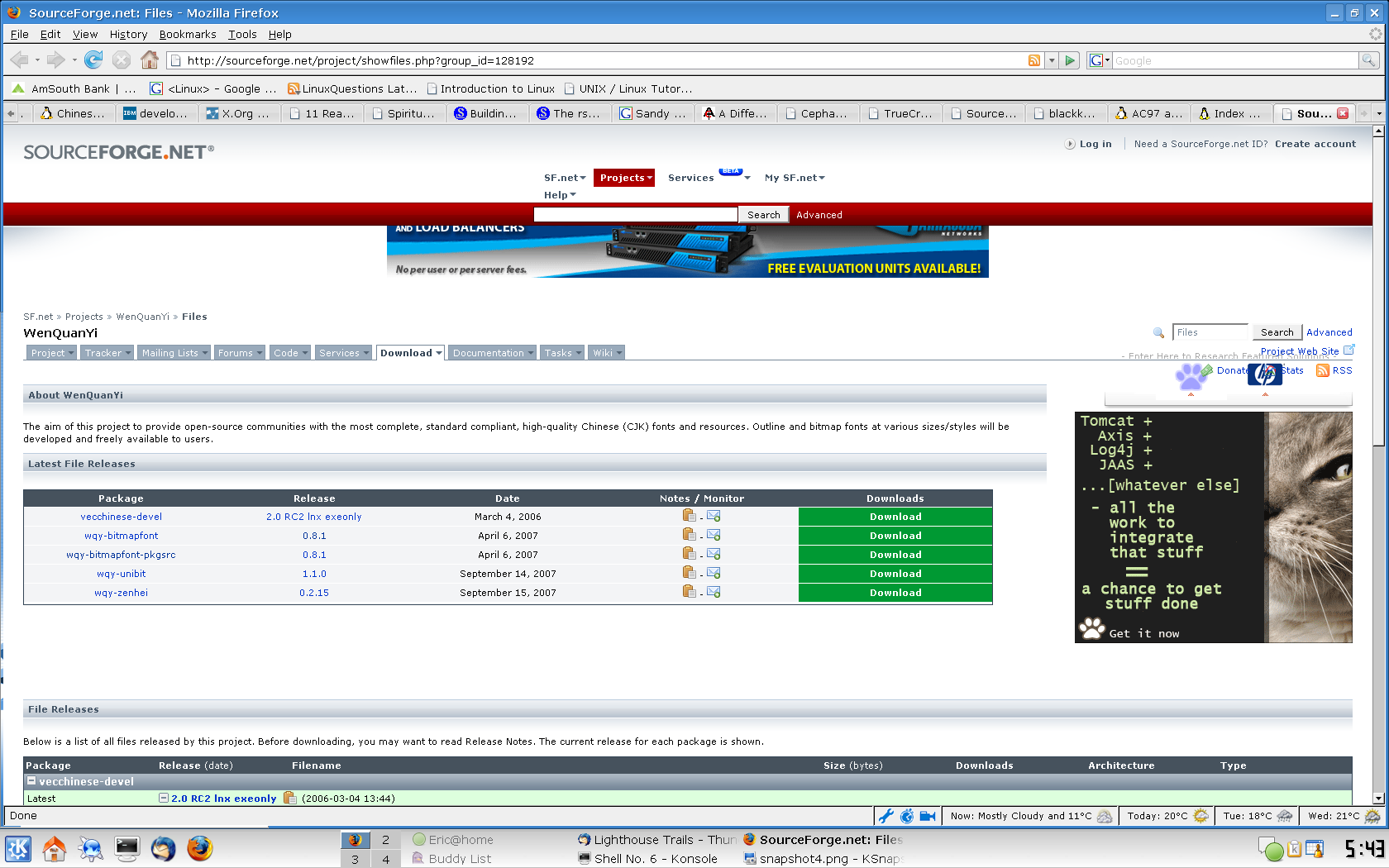The width and height of the screenshot is (1389, 868).
Task: Open the Projects dropdown menu
Action: (624, 178)
